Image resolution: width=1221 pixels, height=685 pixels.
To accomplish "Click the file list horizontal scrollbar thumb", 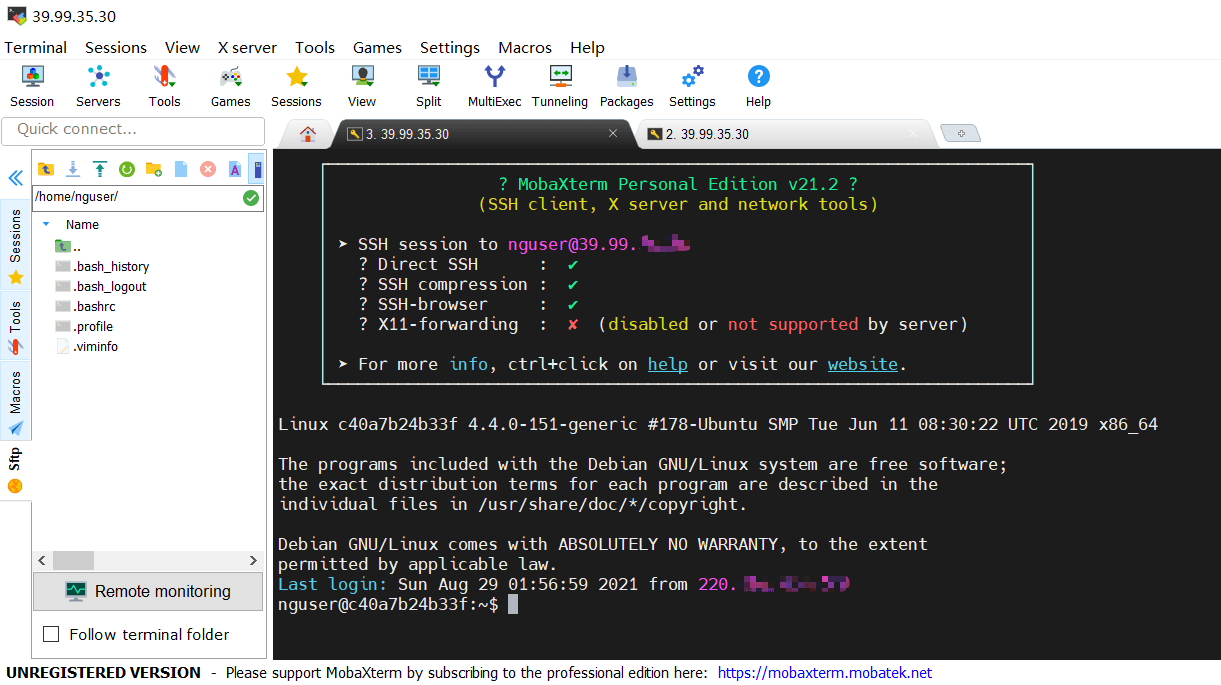I will coord(73,561).
